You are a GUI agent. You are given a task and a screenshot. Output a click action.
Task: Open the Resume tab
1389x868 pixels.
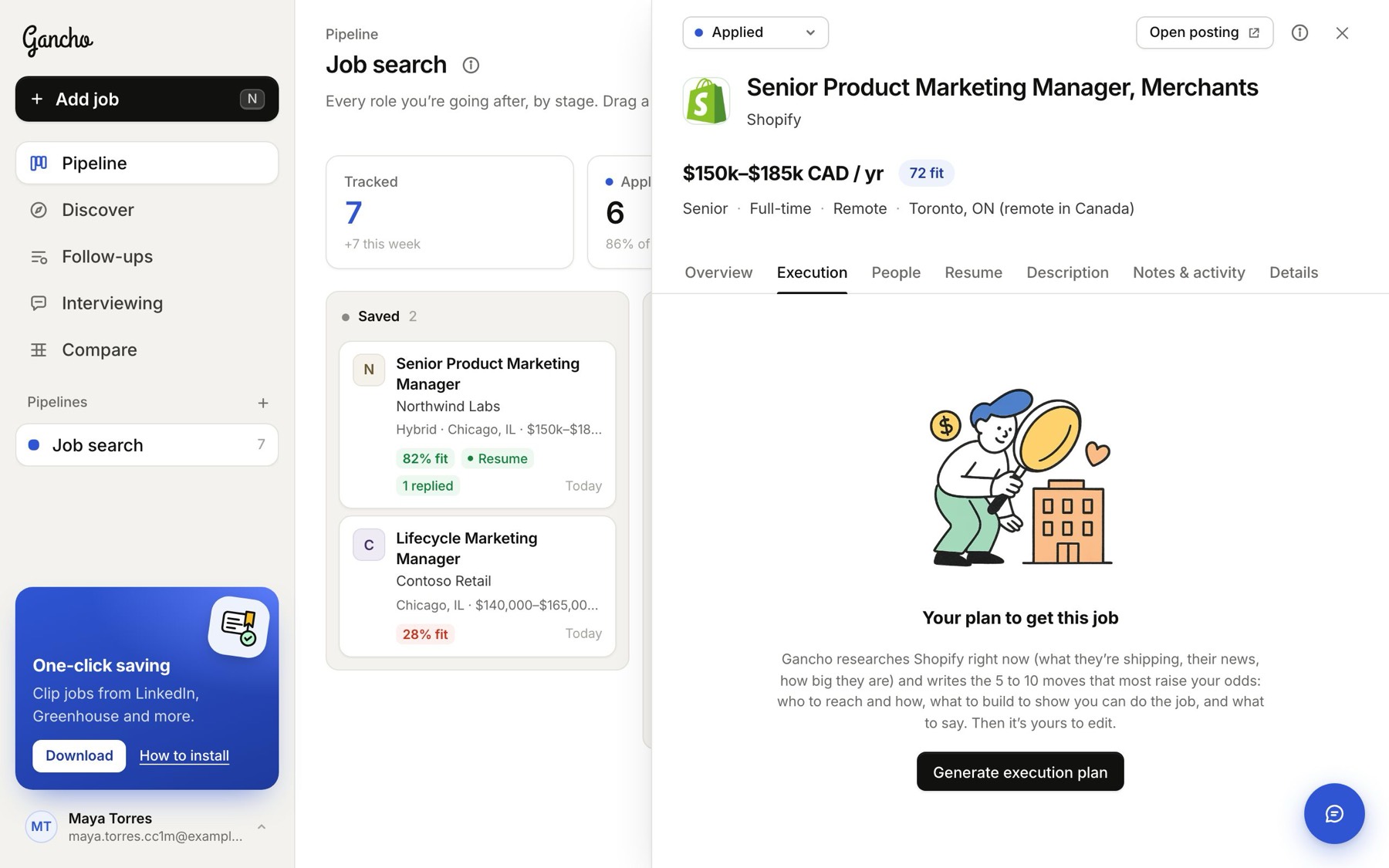pos(973,272)
